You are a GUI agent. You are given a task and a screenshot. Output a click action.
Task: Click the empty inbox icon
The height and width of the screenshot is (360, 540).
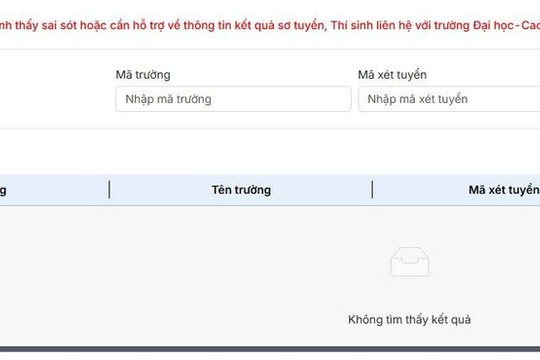click(410, 262)
